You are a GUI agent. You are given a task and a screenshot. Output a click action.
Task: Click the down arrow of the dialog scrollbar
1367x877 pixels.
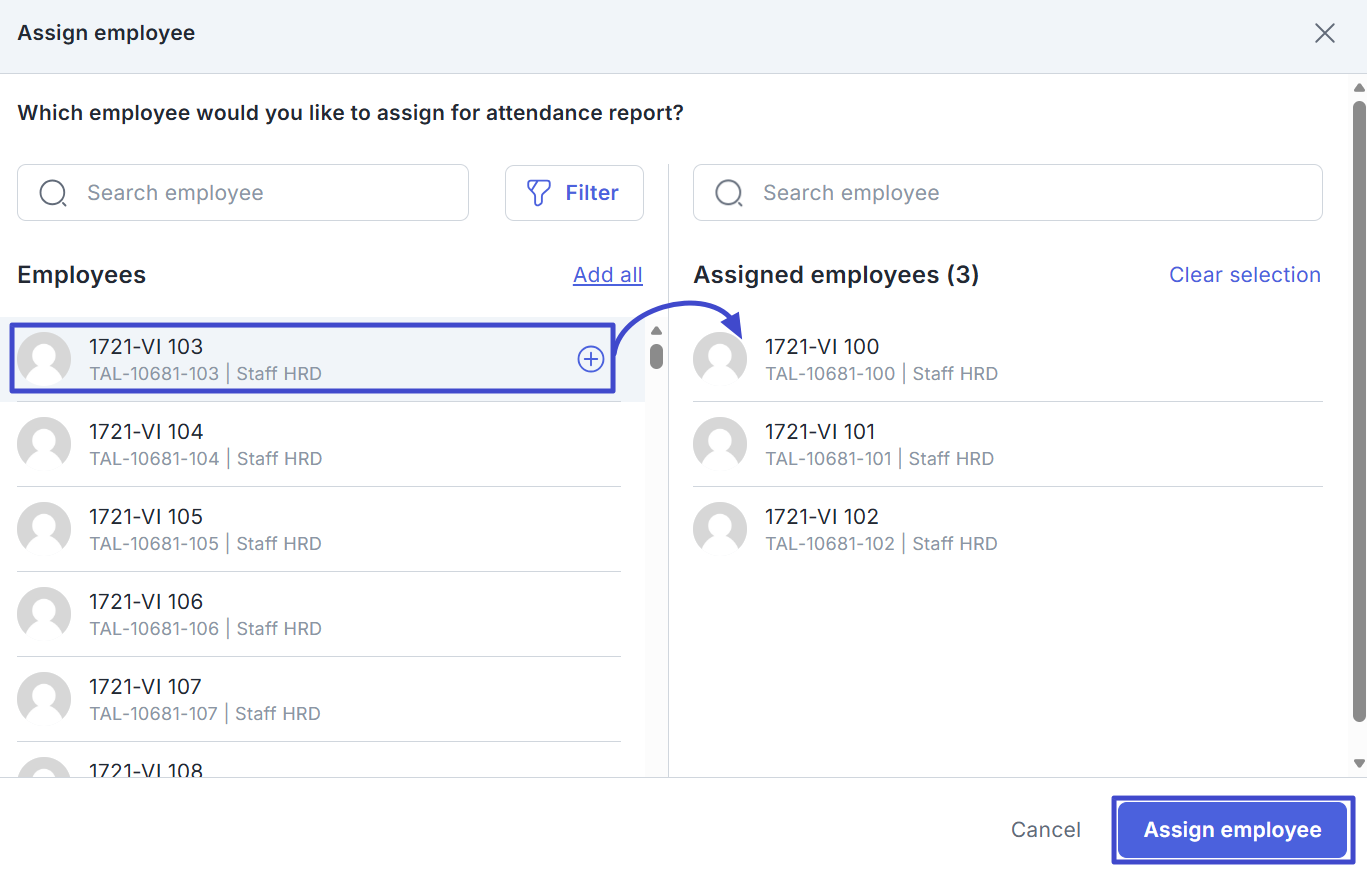tap(1358, 763)
